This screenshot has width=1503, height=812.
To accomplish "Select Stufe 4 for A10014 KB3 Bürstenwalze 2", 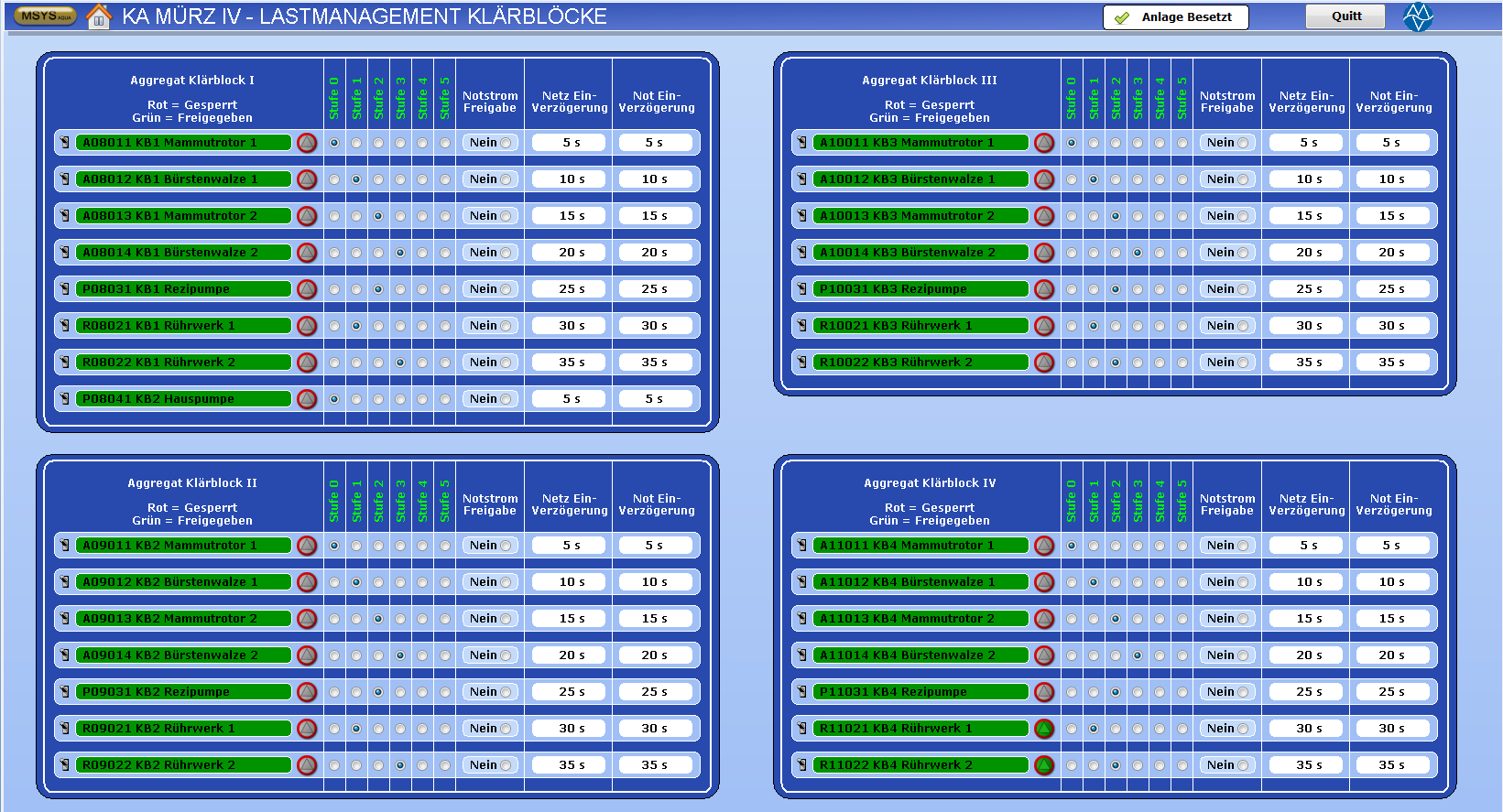I will (x=1160, y=253).
